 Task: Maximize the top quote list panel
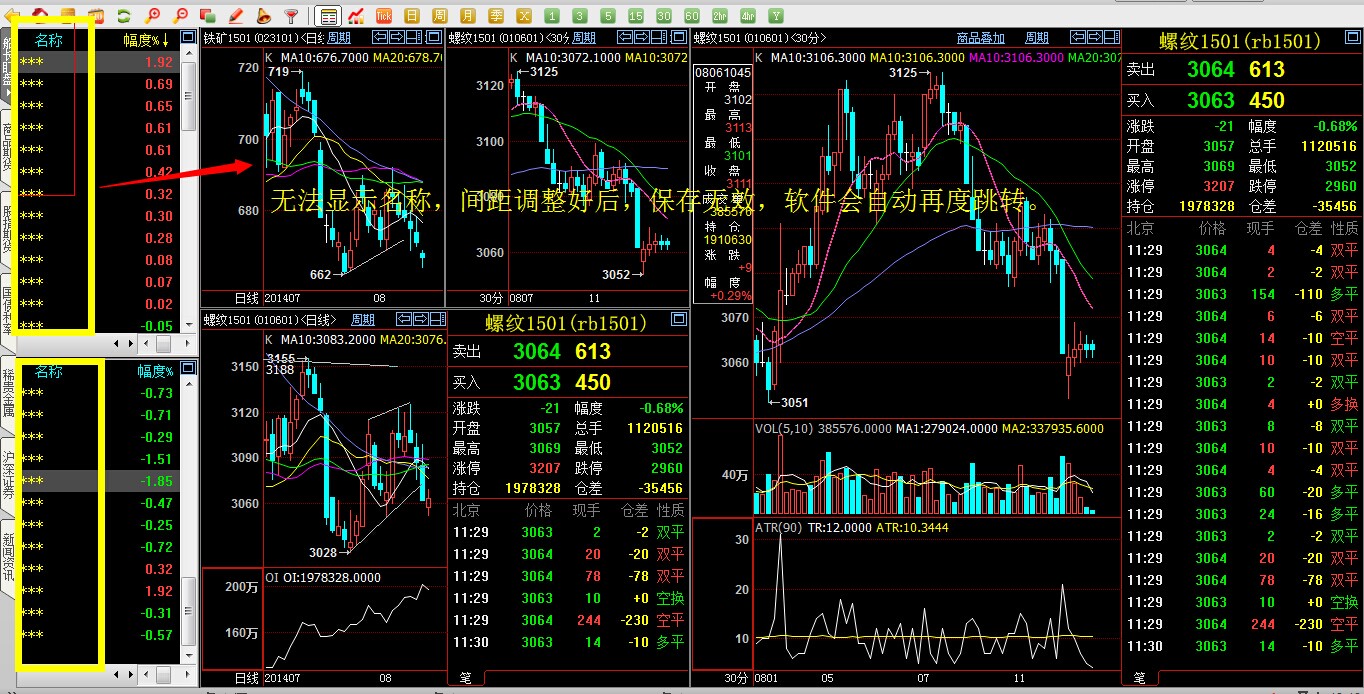point(189,38)
